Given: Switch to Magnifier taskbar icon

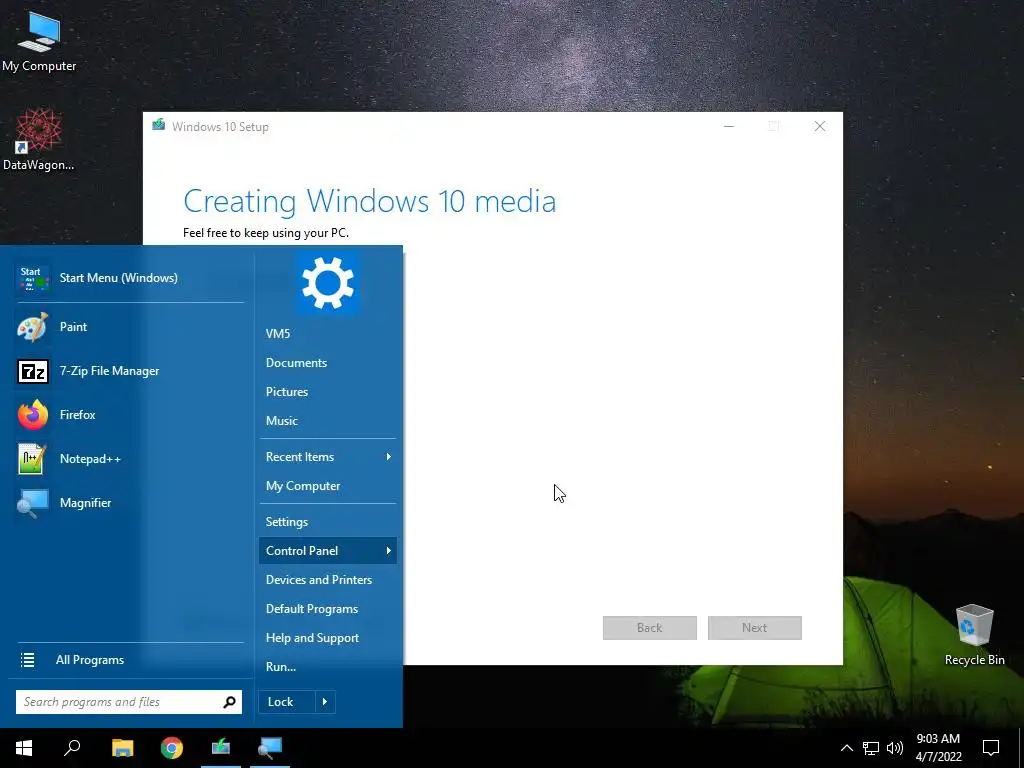Looking at the screenshot, I should point(270,748).
